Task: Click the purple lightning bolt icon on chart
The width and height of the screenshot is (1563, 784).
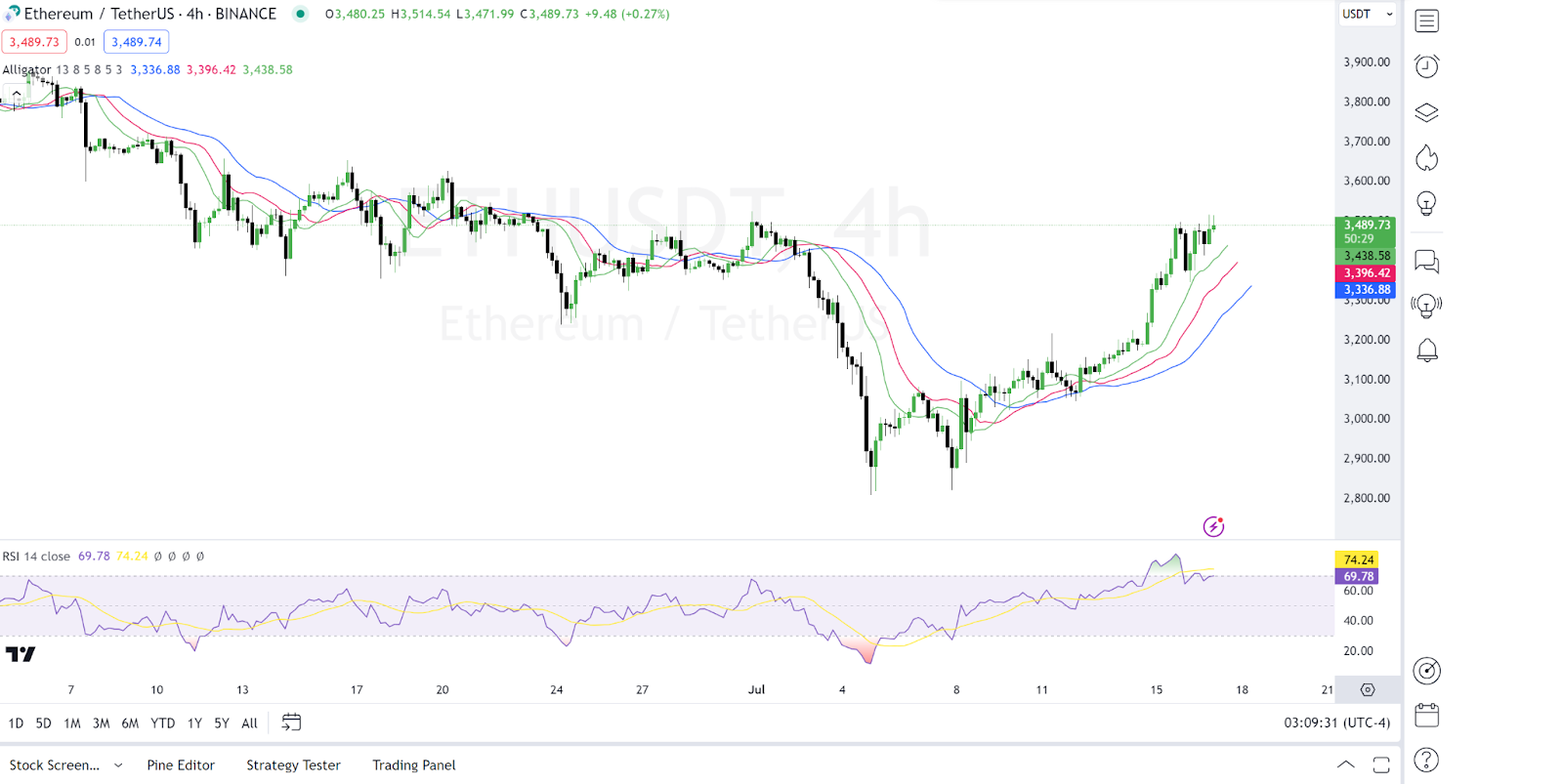Action: pyautogui.click(x=1213, y=526)
